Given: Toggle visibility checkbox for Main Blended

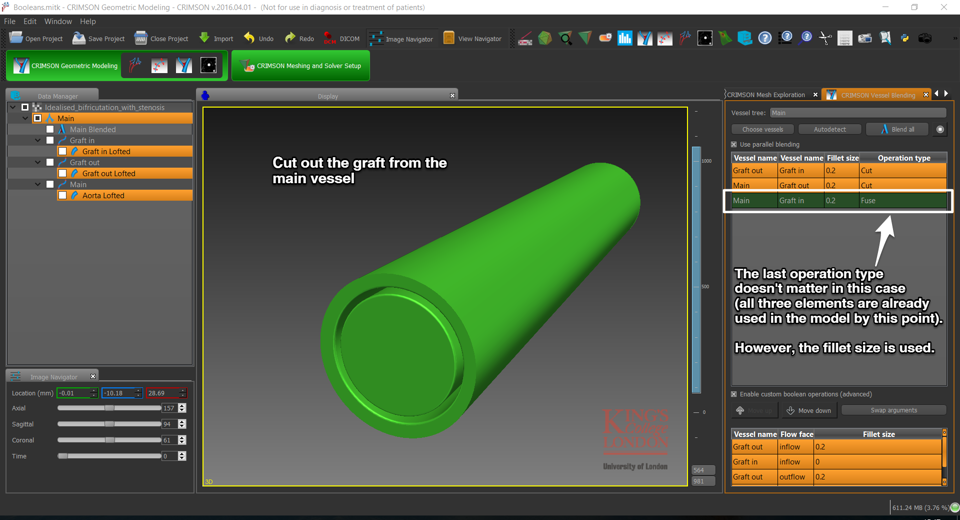Looking at the screenshot, I should [50, 130].
